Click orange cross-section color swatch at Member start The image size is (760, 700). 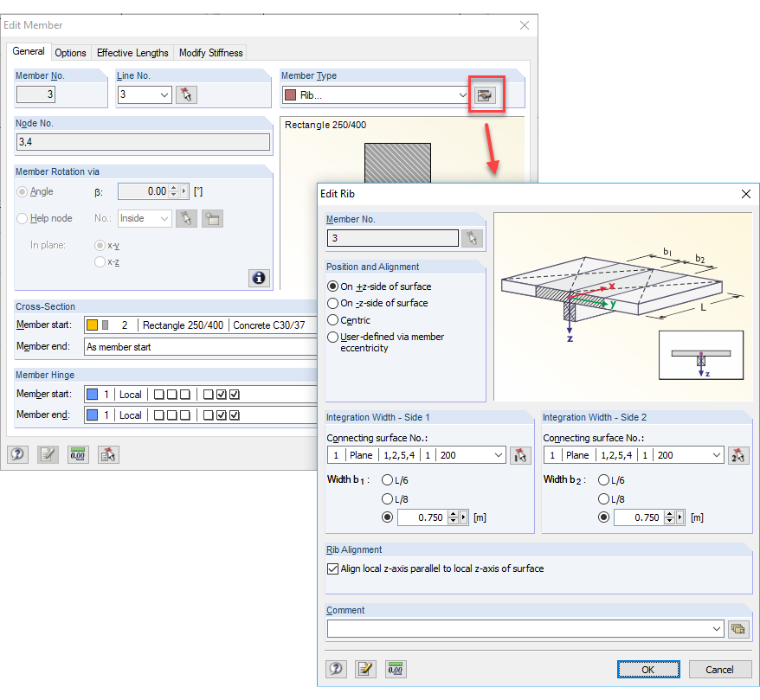coord(92,325)
